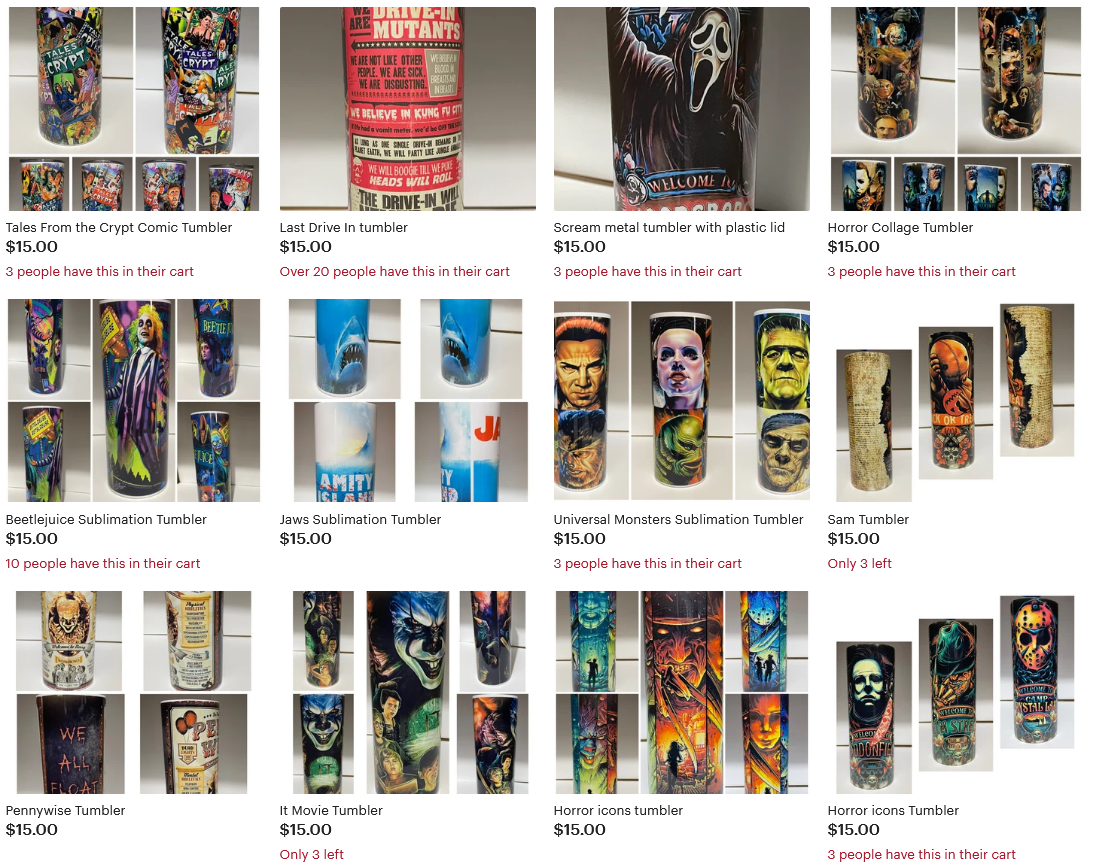This screenshot has width=1098, height=866.
Task: Click the Pennywise Tumbler title
Action: [x=65, y=811]
